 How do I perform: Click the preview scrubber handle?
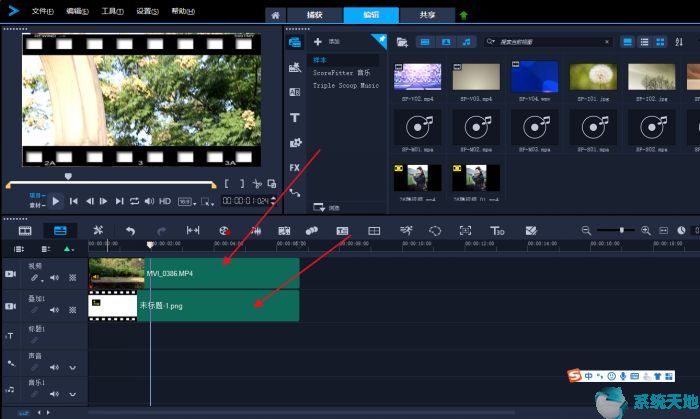68,177
